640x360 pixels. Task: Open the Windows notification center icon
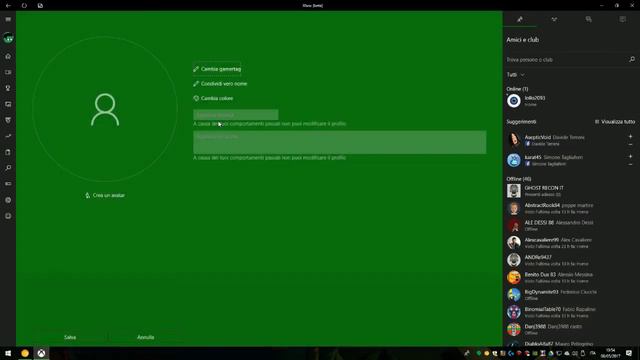tap(629, 353)
